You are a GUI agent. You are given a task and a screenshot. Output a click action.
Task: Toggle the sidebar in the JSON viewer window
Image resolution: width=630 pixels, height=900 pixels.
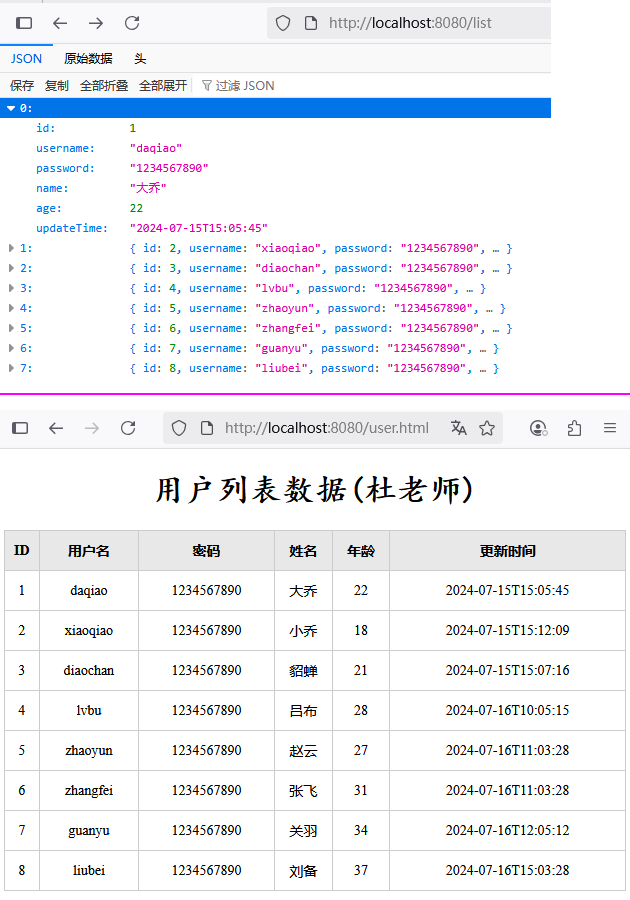[24, 23]
